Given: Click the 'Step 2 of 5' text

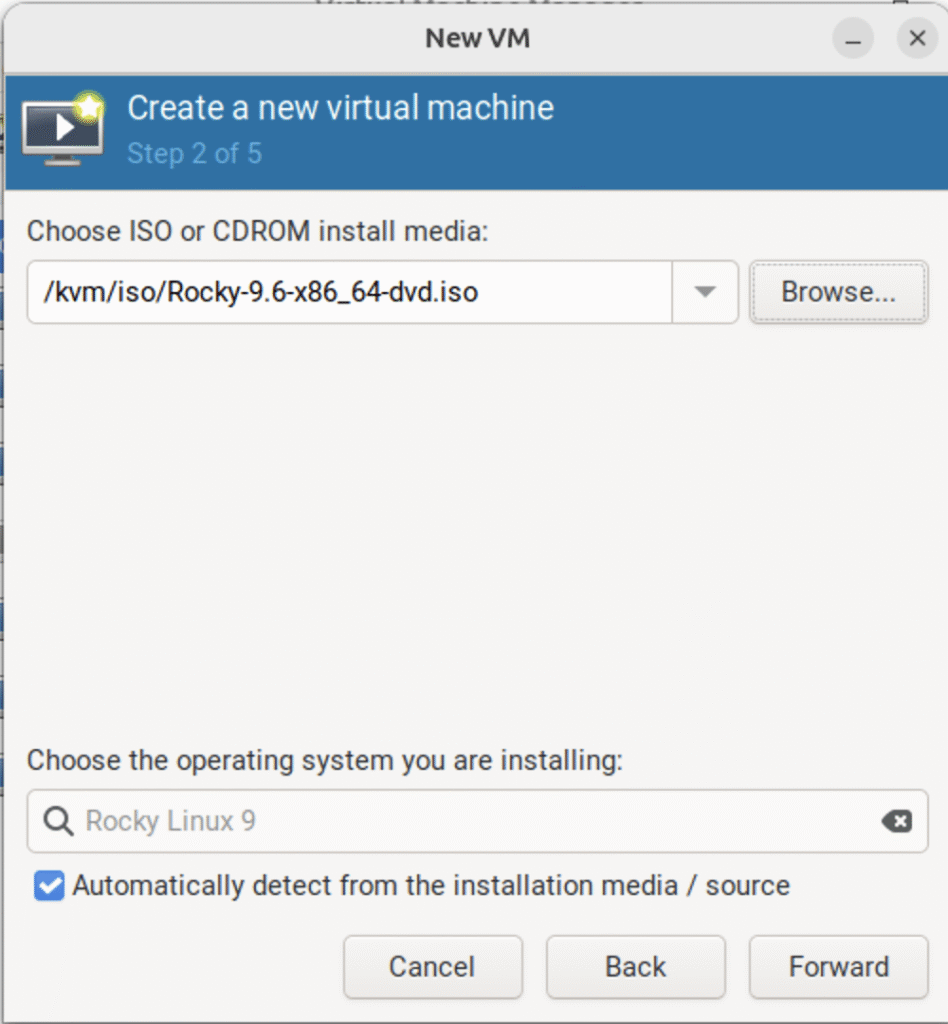Looking at the screenshot, I should pyautogui.click(x=195, y=153).
